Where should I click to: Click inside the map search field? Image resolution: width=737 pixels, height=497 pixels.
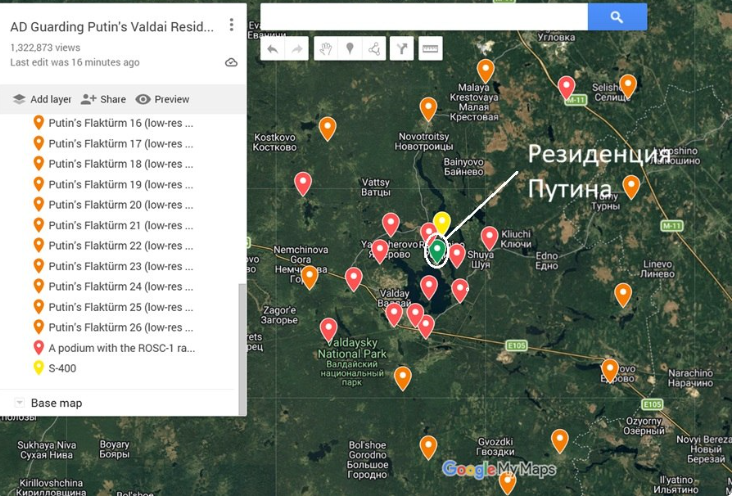click(424, 17)
